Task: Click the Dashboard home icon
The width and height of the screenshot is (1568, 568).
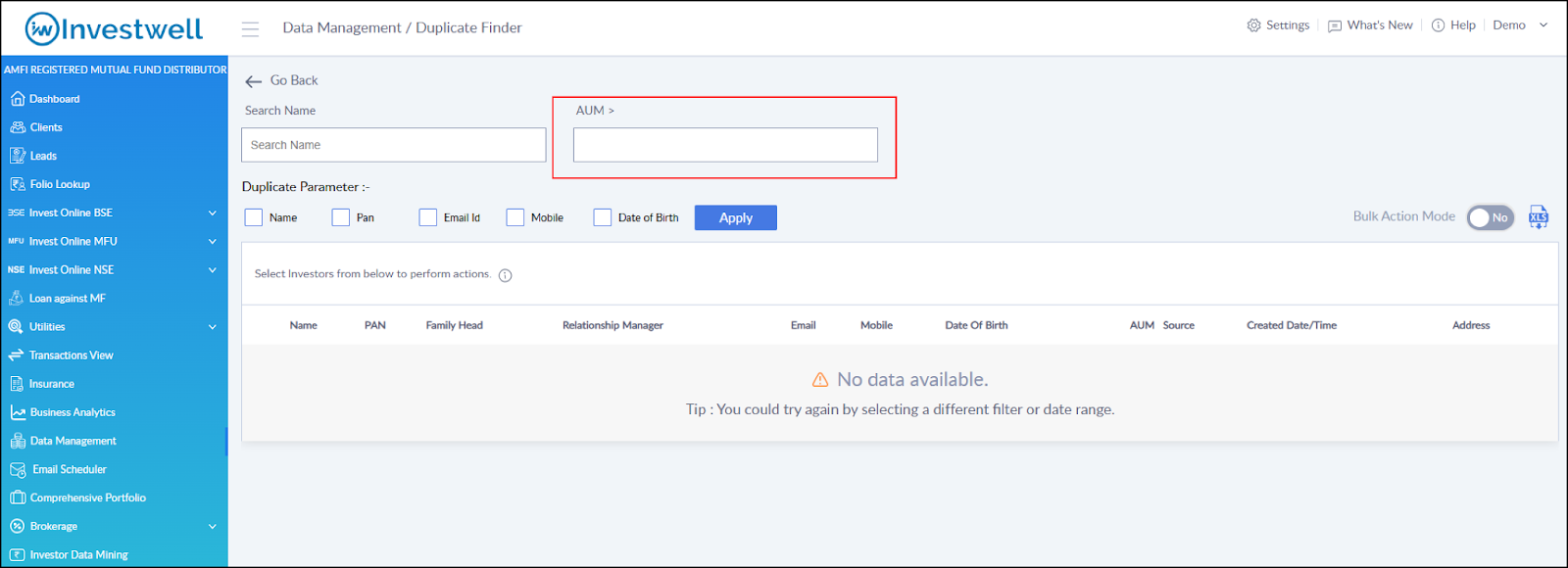Action: (x=17, y=99)
